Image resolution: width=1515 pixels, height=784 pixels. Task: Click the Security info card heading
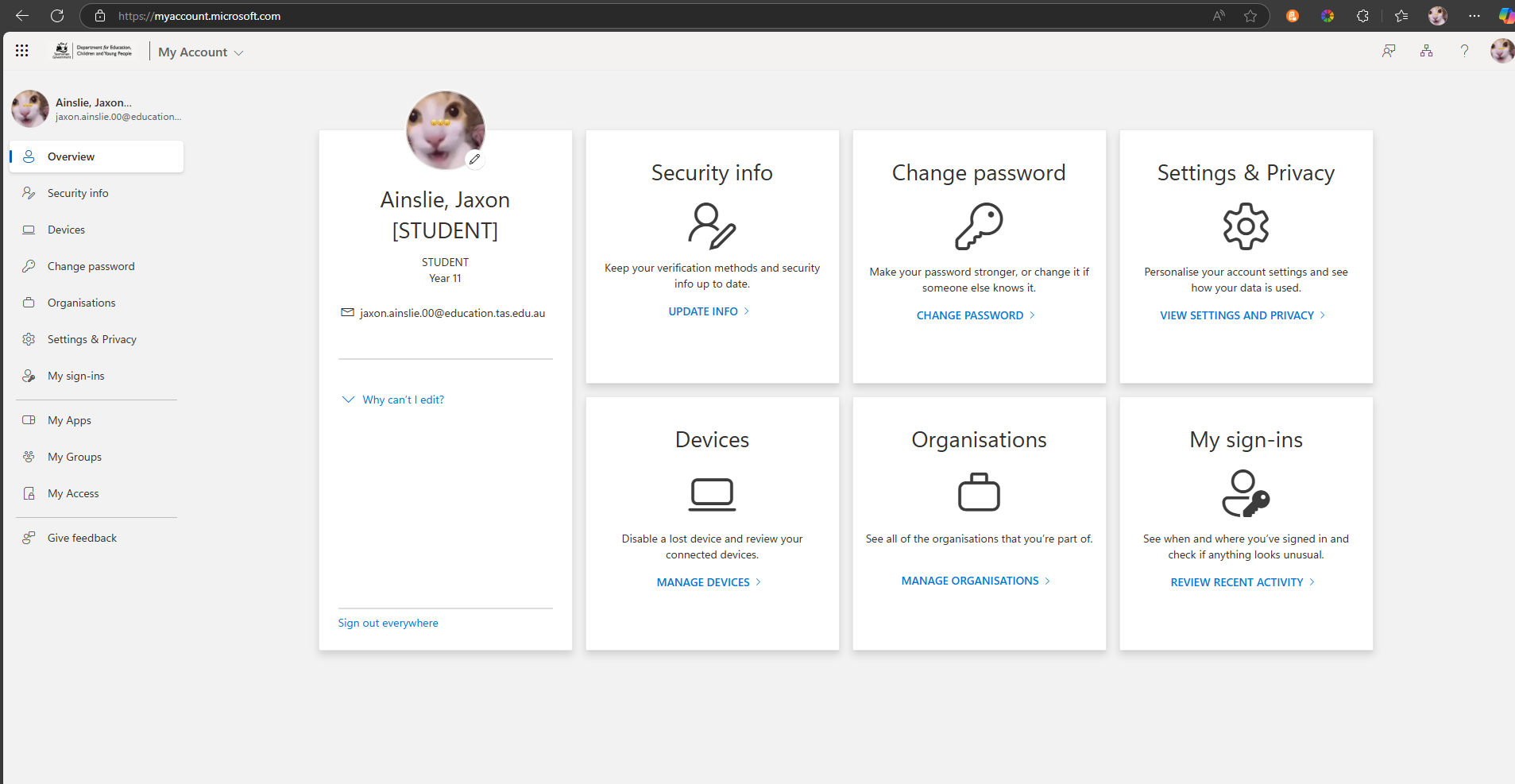(x=712, y=172)
